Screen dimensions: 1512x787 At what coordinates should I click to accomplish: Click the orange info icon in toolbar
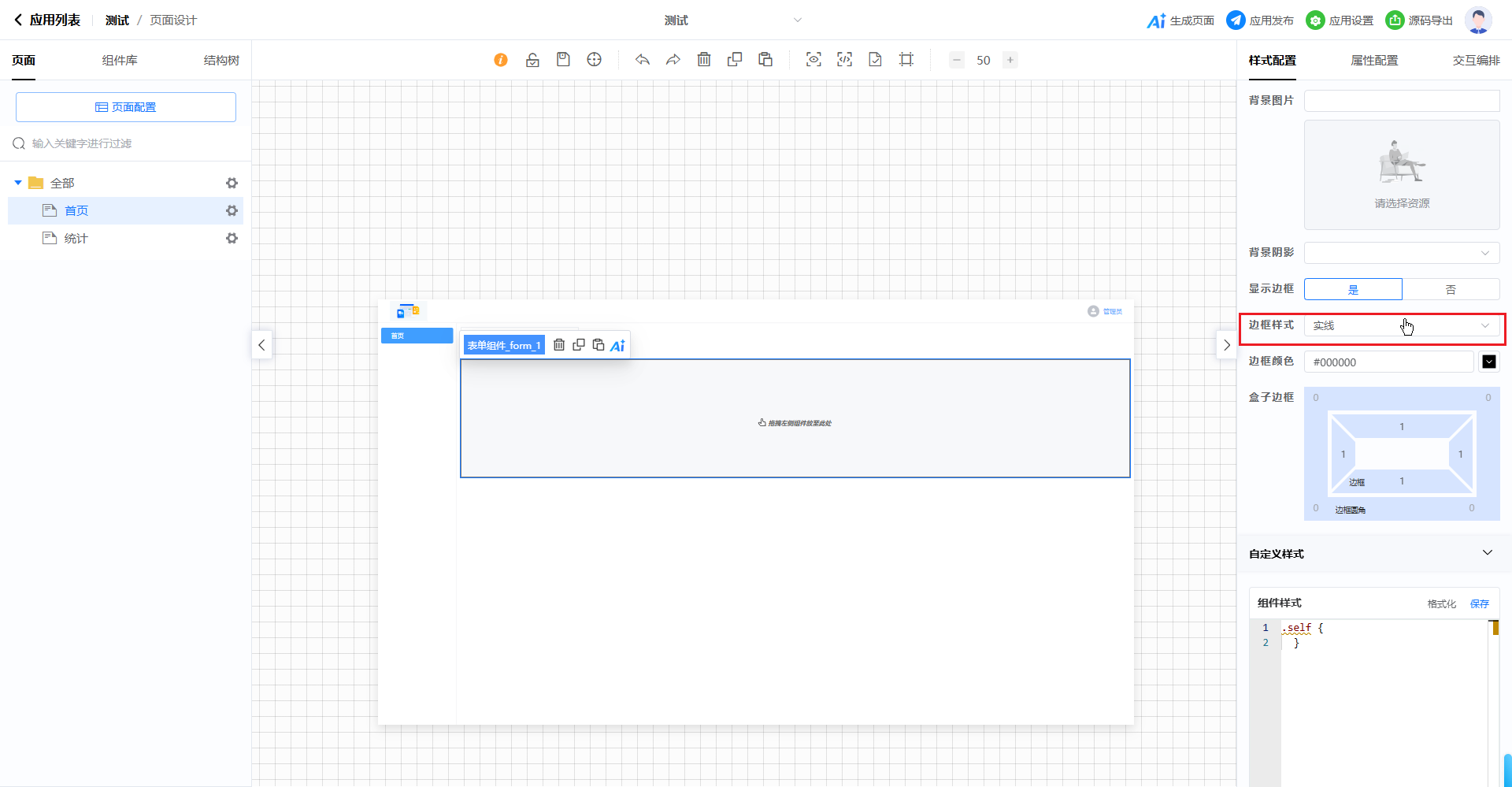[x=501, y=60]
